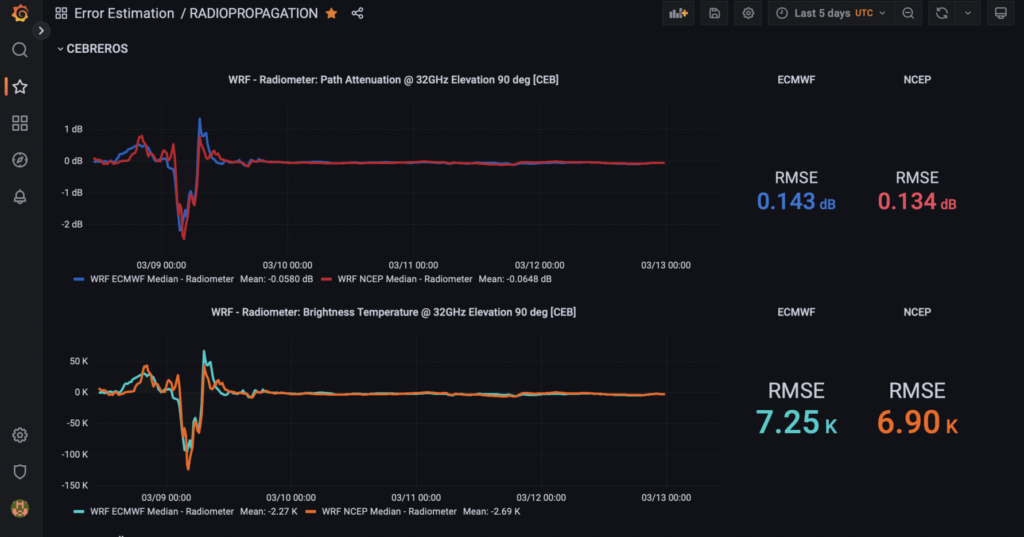Click the 0.143 dB RMSE value
This screenshot has width=1024, height=537.
(796, 201)
